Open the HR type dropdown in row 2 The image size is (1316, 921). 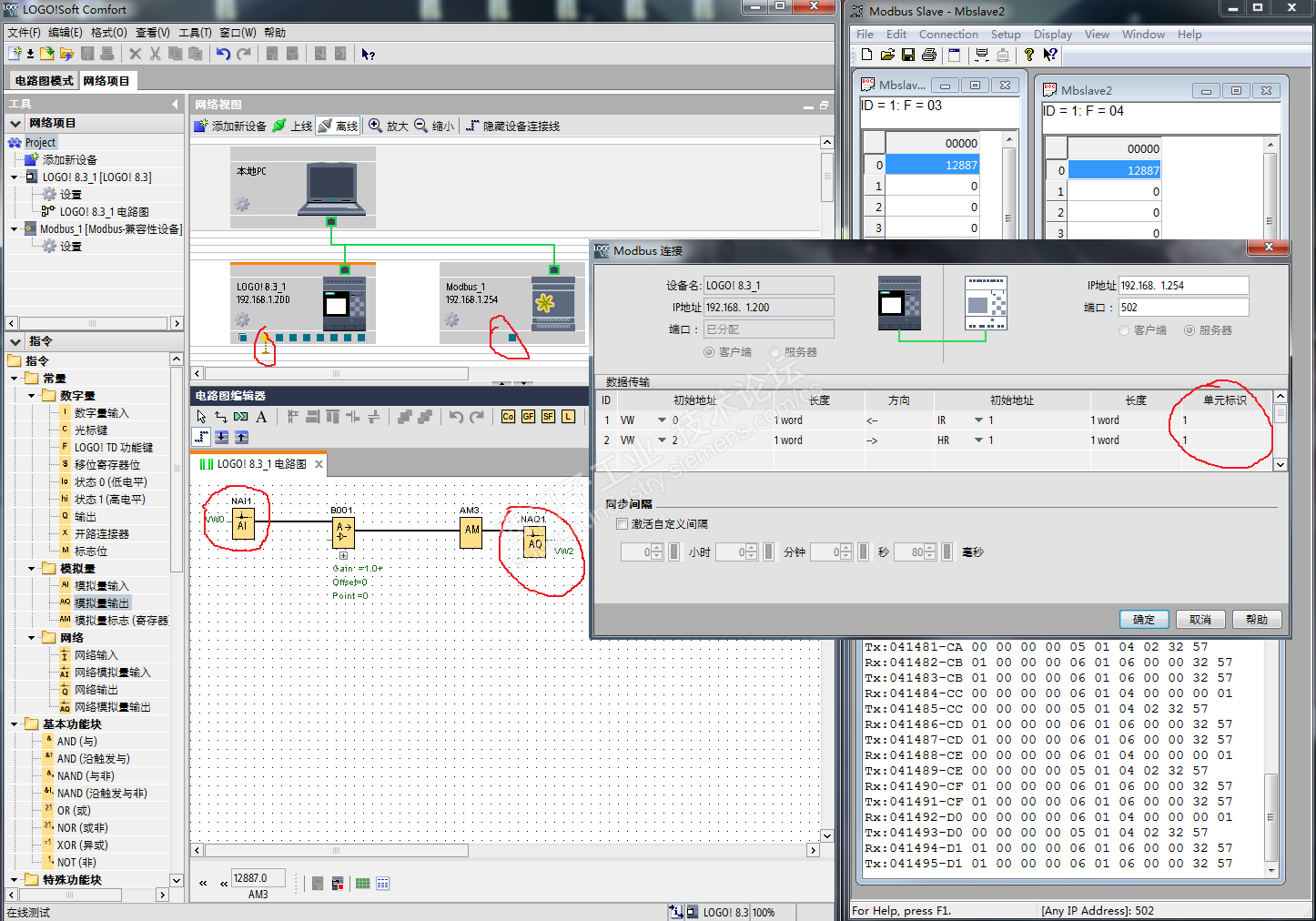click(978, 440)
